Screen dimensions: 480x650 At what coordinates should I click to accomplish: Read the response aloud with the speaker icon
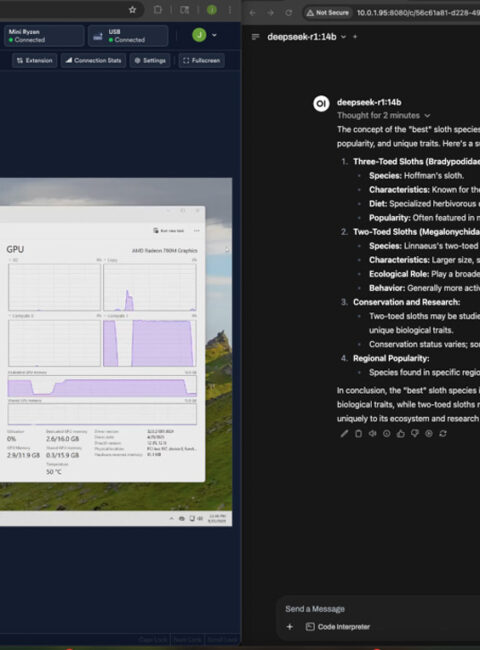pyautogui.click(x=373, y=434)
